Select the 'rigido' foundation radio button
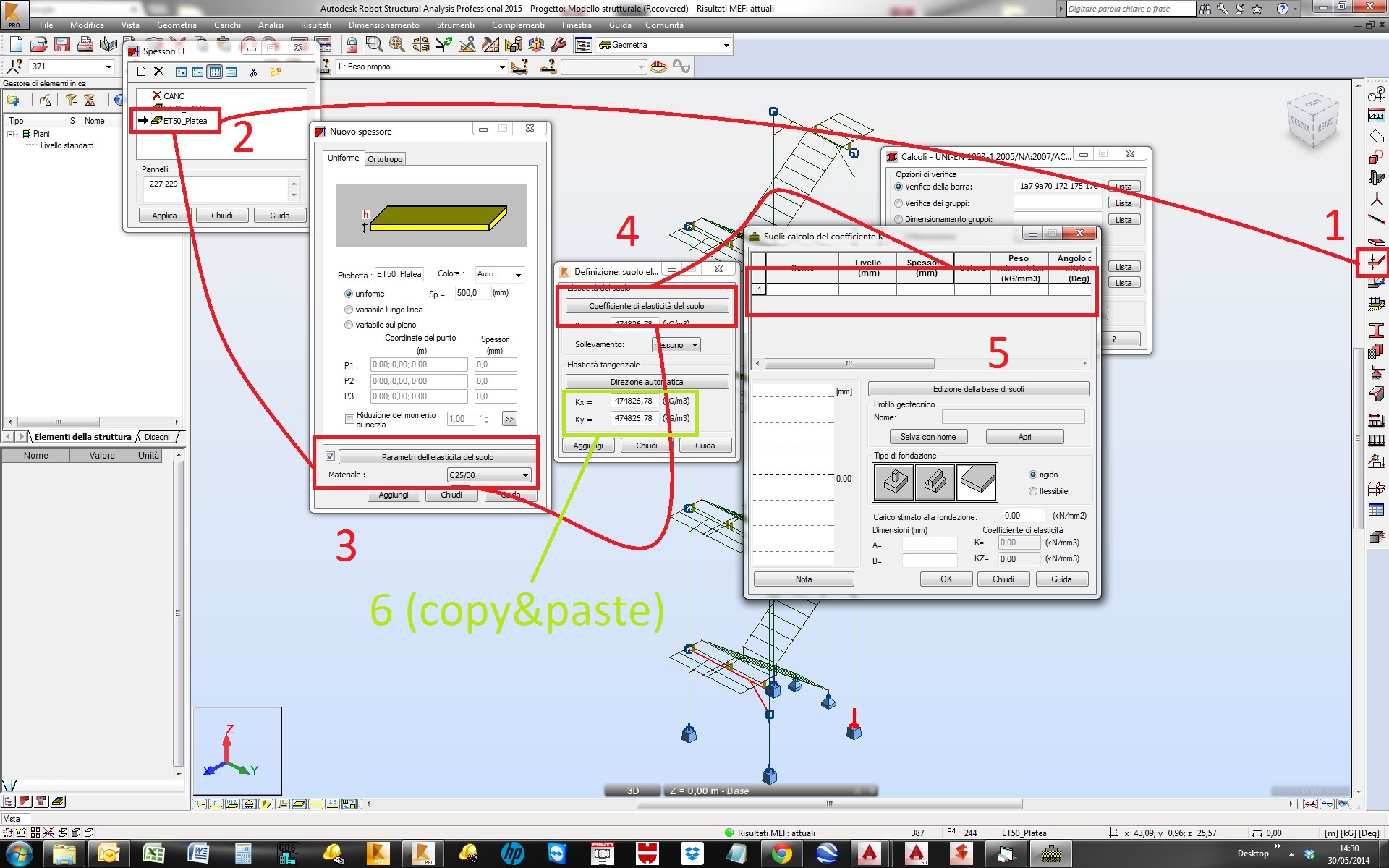Screen dimensions: 1389x868 point(1032,475)
